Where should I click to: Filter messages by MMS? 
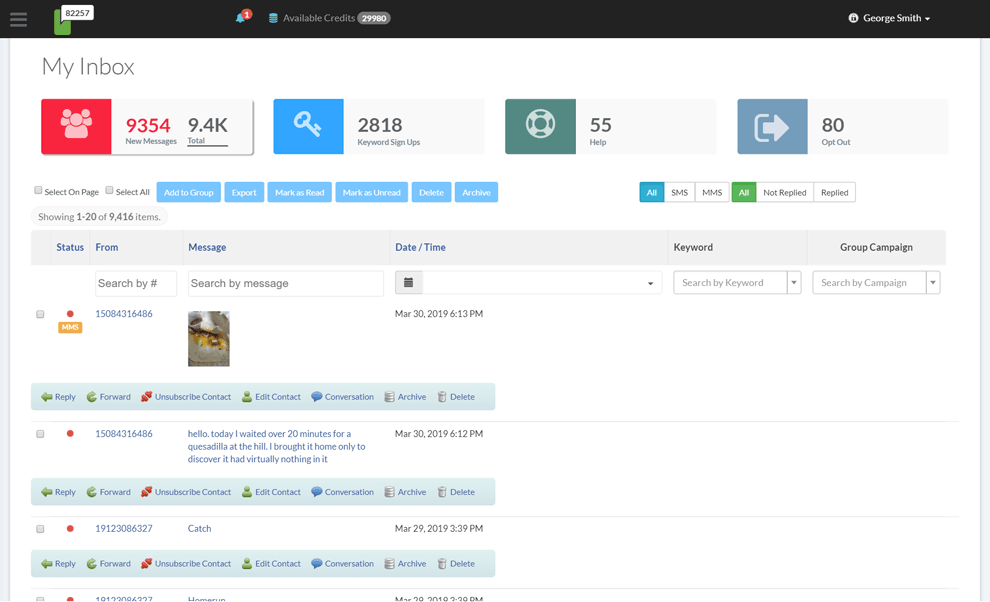pos(712,193)
